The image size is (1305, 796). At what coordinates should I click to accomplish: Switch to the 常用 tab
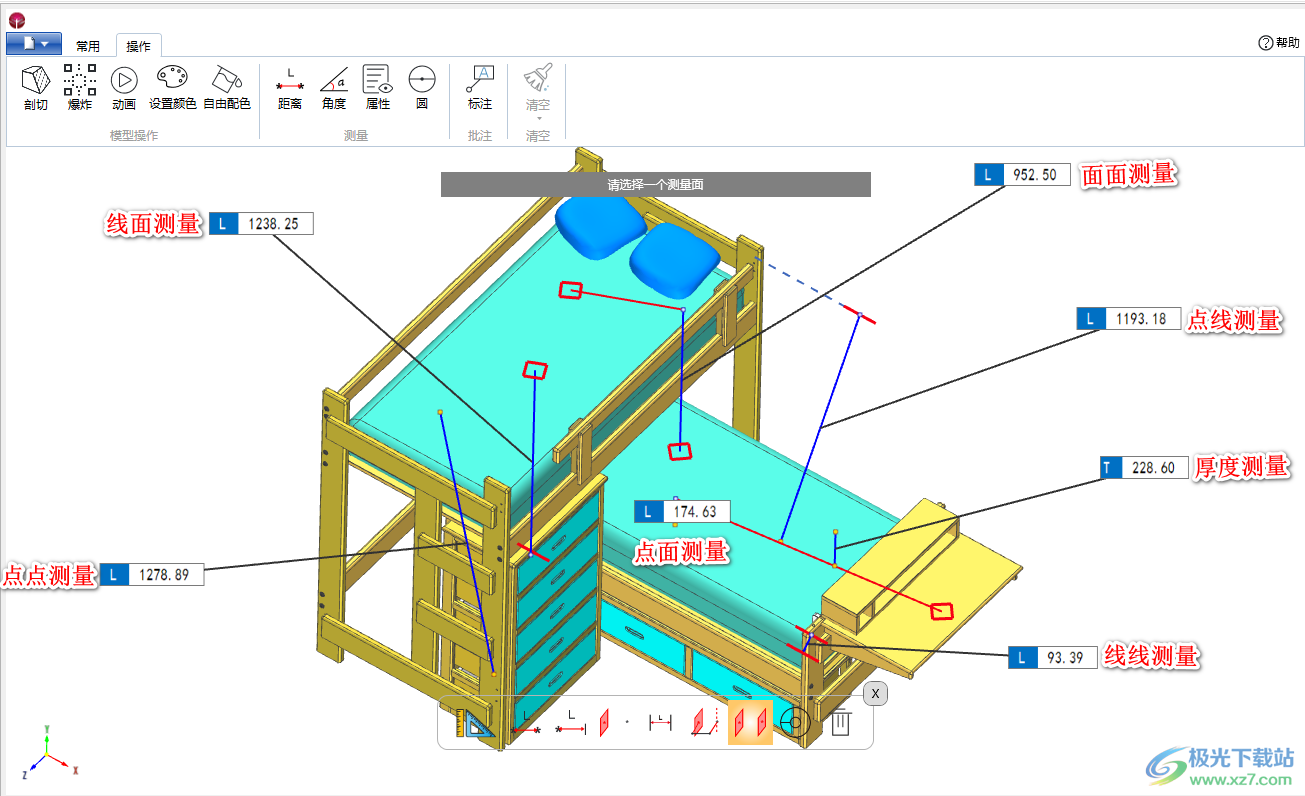pyautogui.click(x=88, y=46)
